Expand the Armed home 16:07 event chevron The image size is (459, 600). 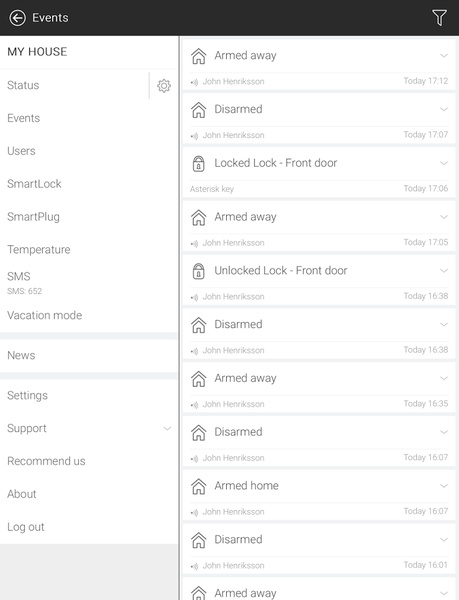[x=444, y=486]
